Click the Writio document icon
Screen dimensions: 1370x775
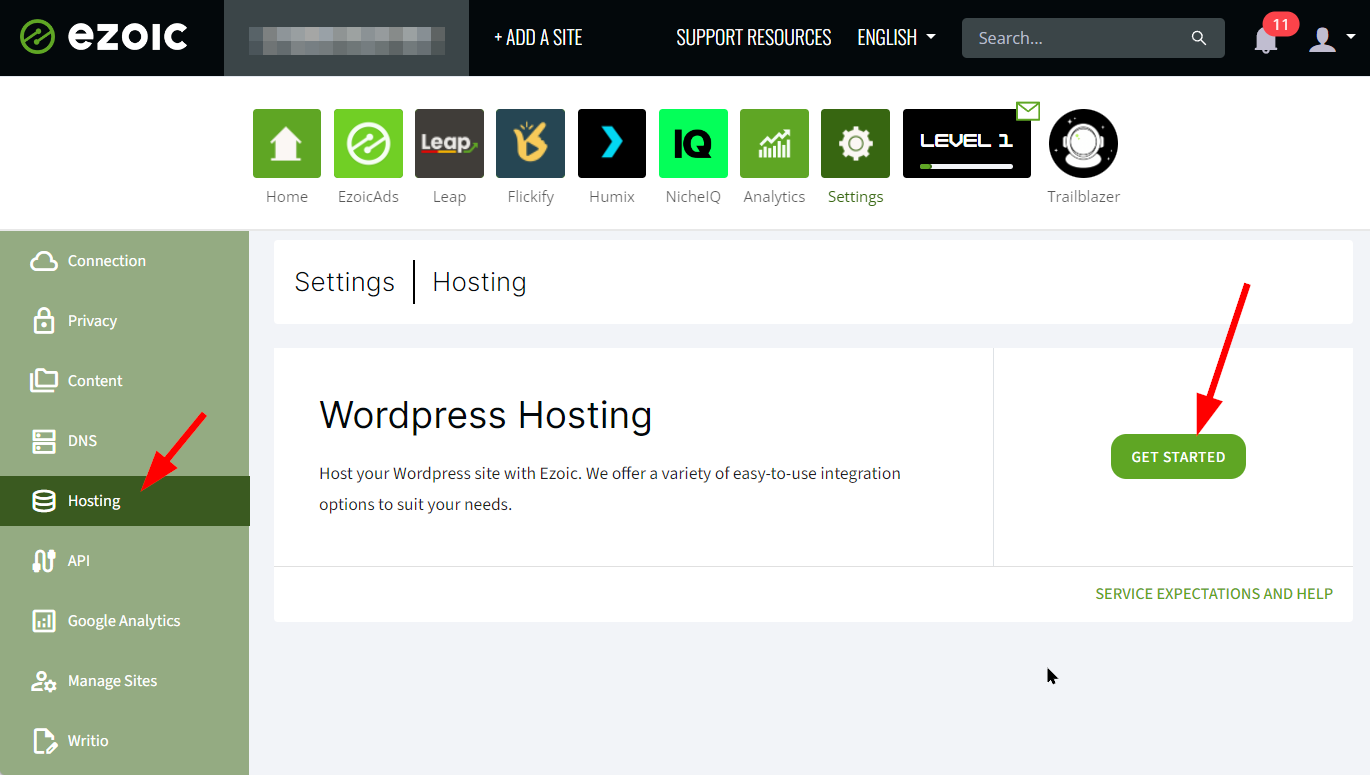[44, 741]
